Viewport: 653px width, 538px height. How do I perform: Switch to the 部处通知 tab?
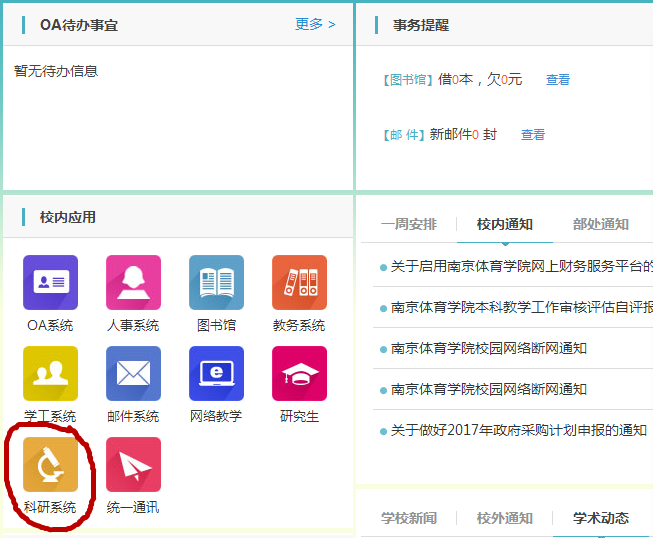(x=601, y=224)
